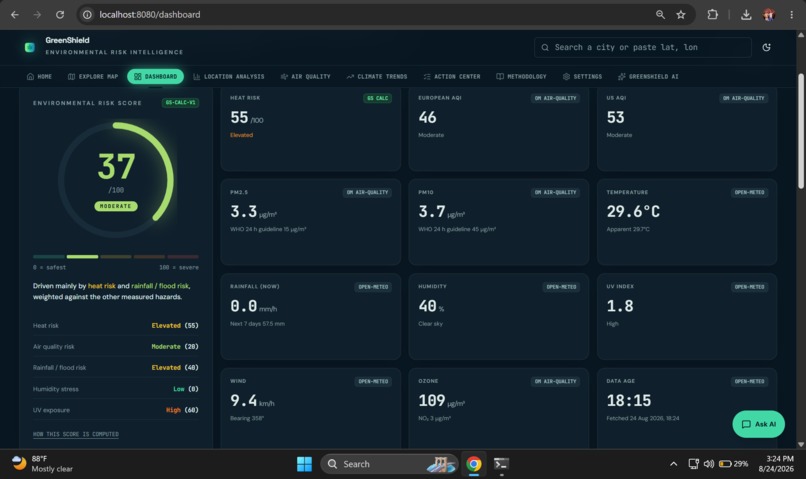806x479 pixels.
Task: Click the browser forward arrow
Action: (37, 15)
